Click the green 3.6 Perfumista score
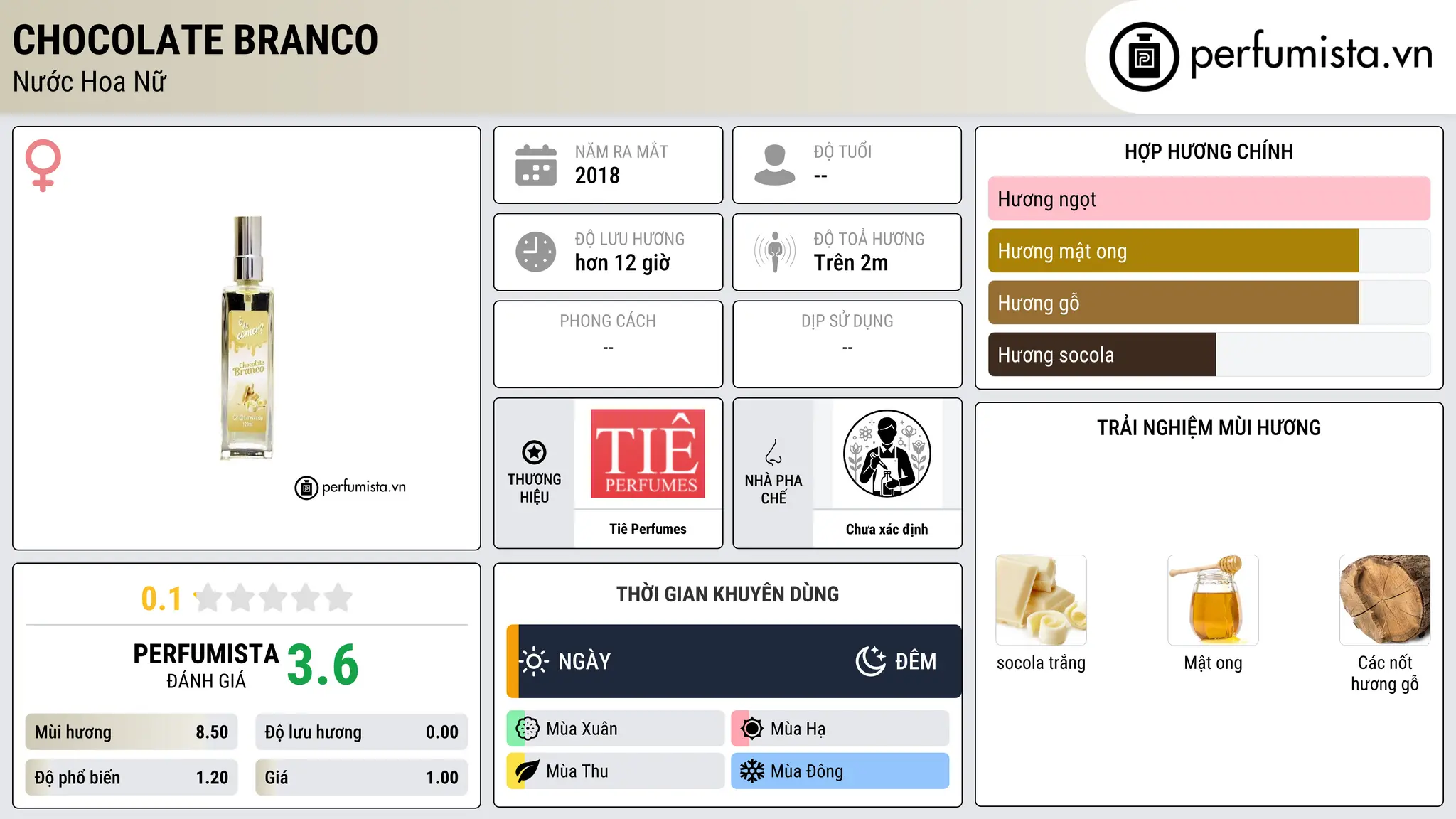Image resolution: width=1456 pixels, height=819 pixels. (323, 665)
